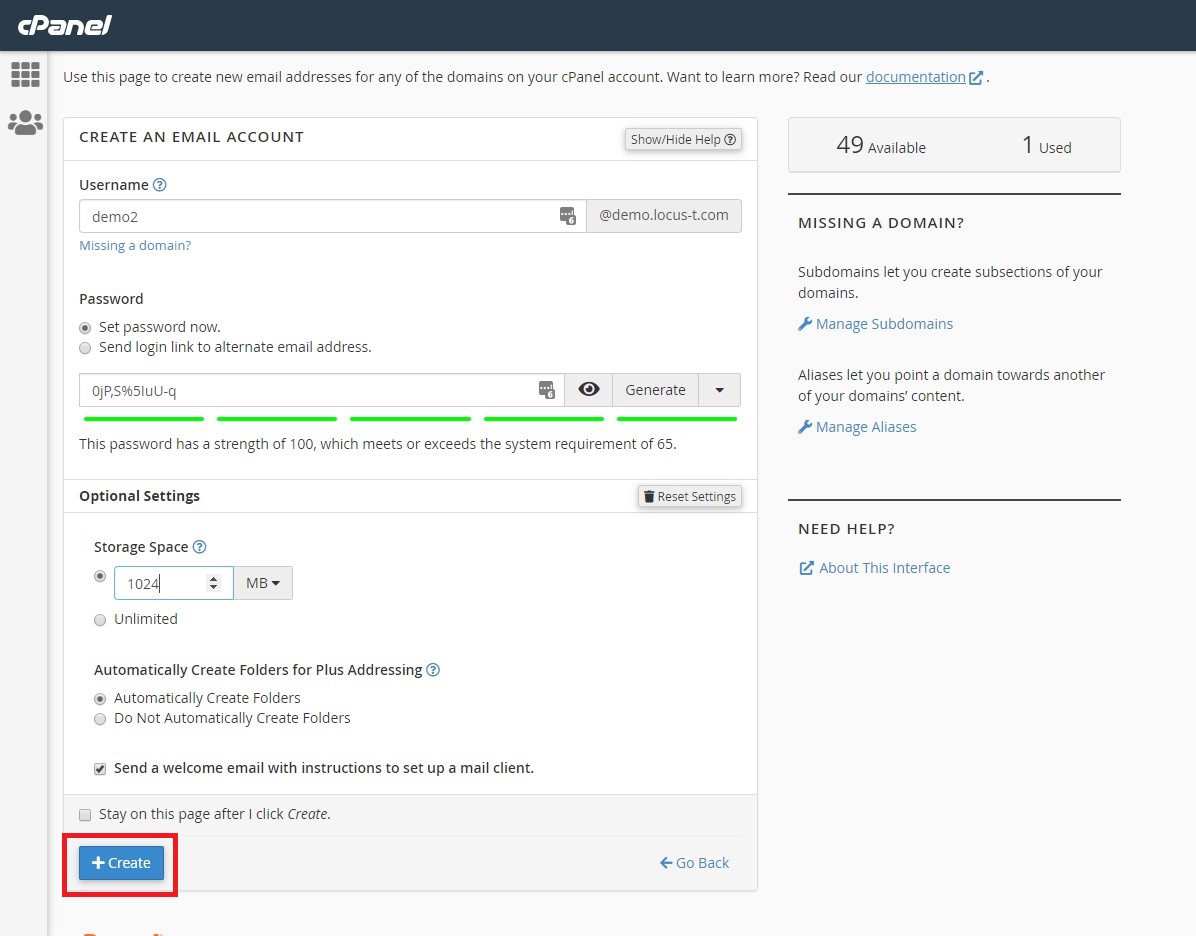The image size is (1196, 936).
Task: Choose 'Do Not Automatically Create Folders'
Action: point(100,719)
